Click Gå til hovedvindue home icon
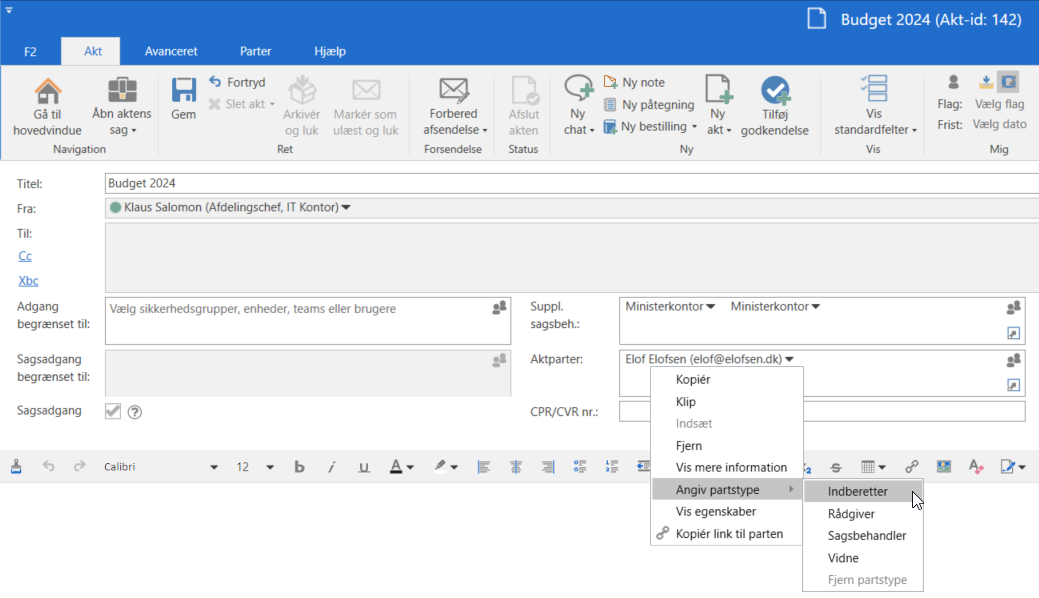Image resolution: width=1039 pixels, height=598 pixels. tap(48, 92)
